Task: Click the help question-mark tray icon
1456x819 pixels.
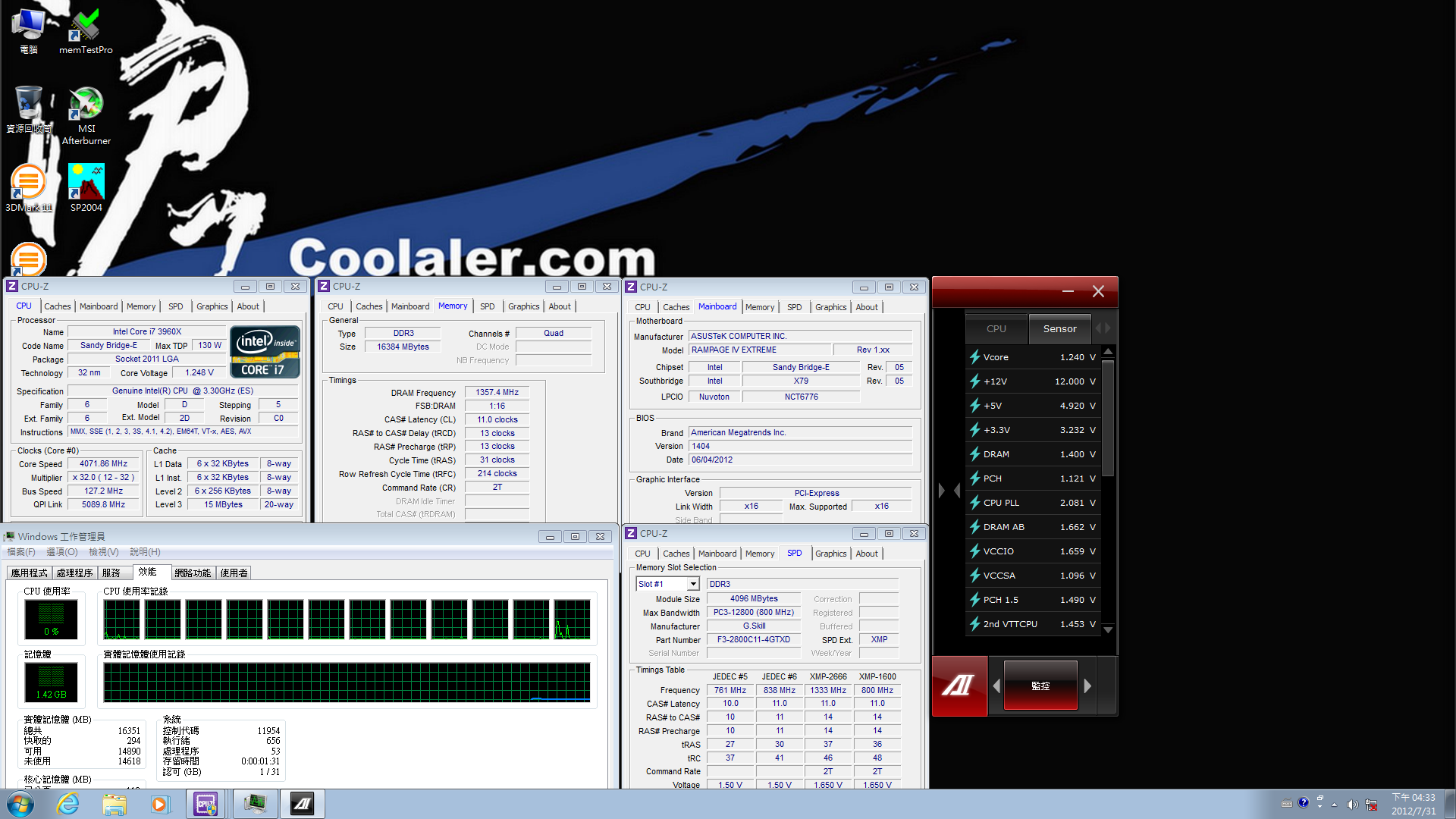Action: (1304, 803)
